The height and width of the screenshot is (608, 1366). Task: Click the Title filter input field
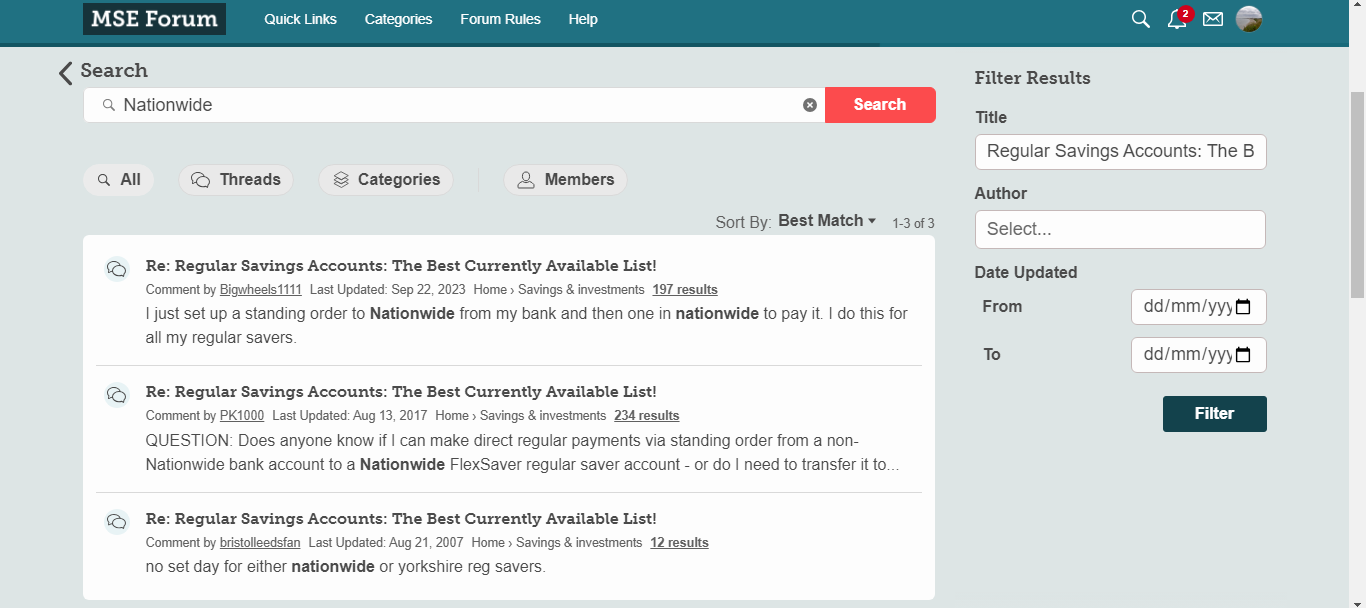[x=1120, y=152]
